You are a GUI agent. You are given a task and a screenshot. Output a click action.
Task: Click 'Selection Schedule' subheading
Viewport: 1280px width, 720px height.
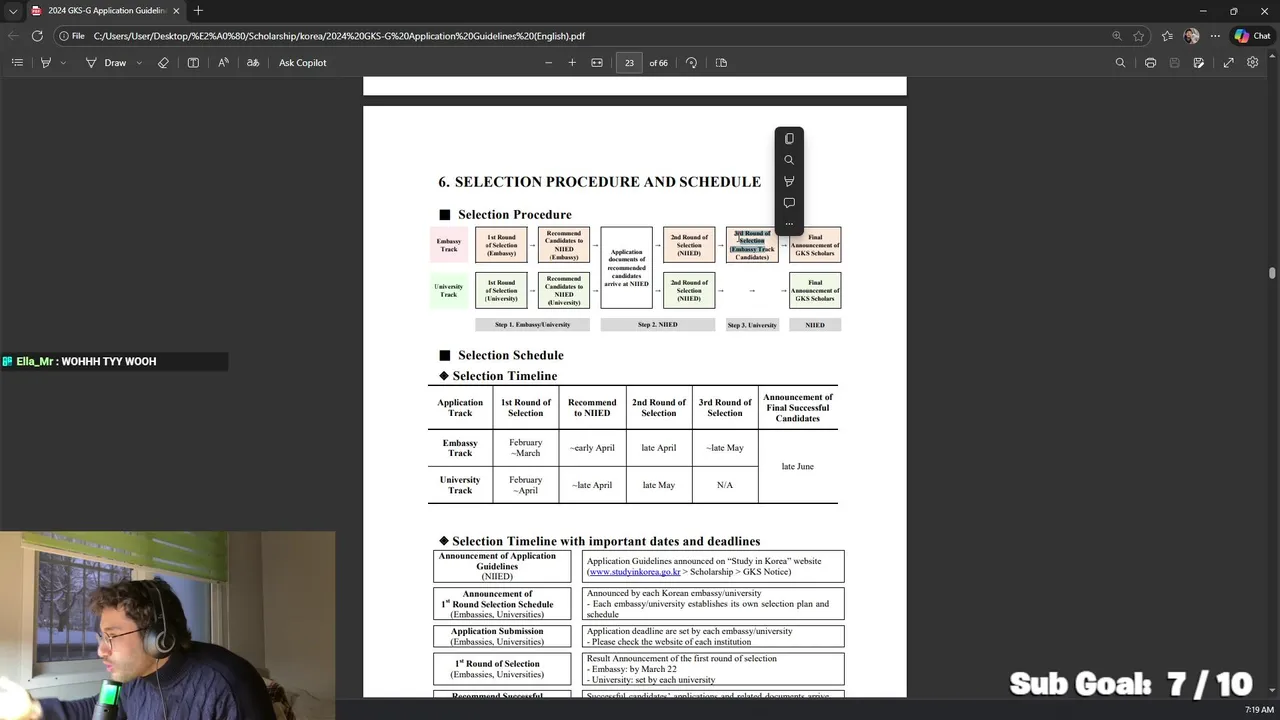pyautogui.click(x=510, y=355)
